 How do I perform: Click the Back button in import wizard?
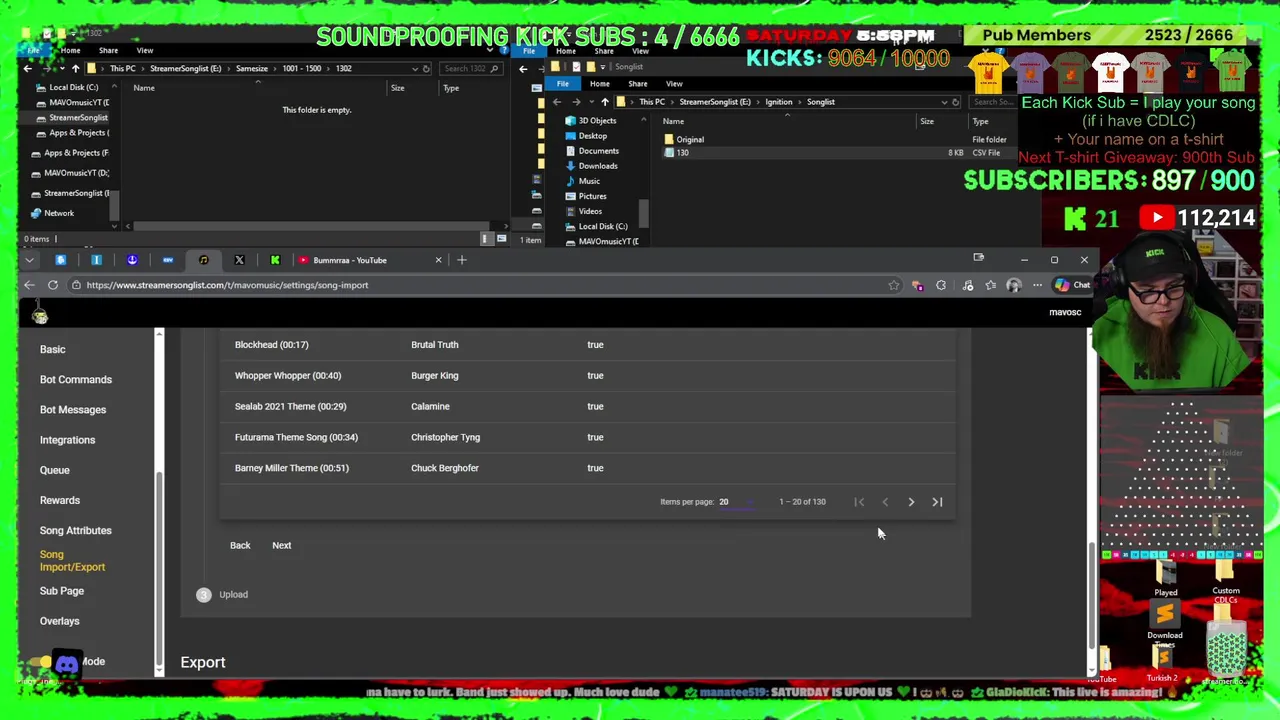(x=240, y=545)
